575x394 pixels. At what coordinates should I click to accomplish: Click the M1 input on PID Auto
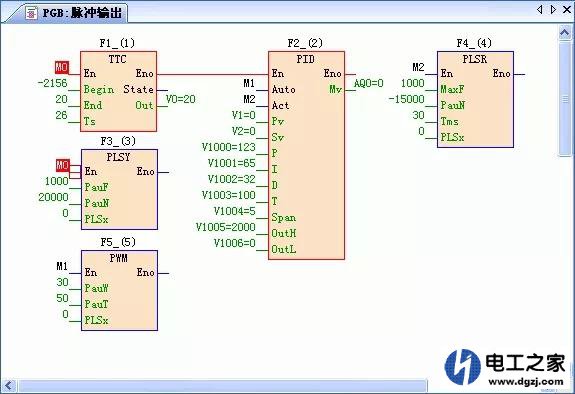tap(249, 83)
